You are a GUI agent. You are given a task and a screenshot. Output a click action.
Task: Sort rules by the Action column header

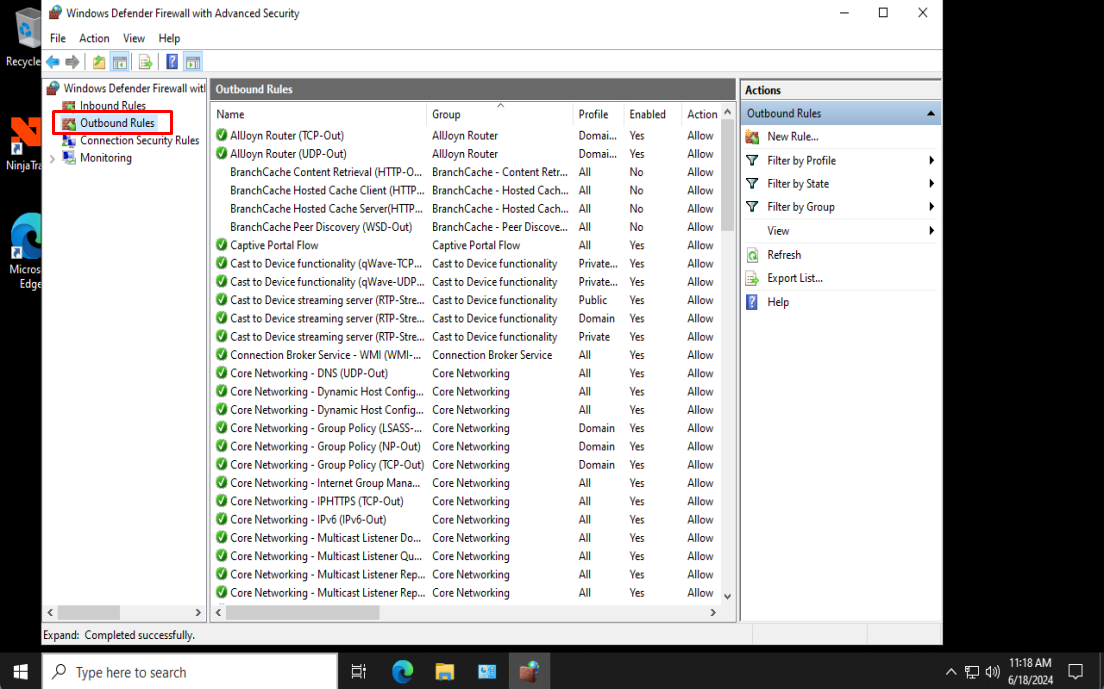pyautogui.click(x=701, y=114)
